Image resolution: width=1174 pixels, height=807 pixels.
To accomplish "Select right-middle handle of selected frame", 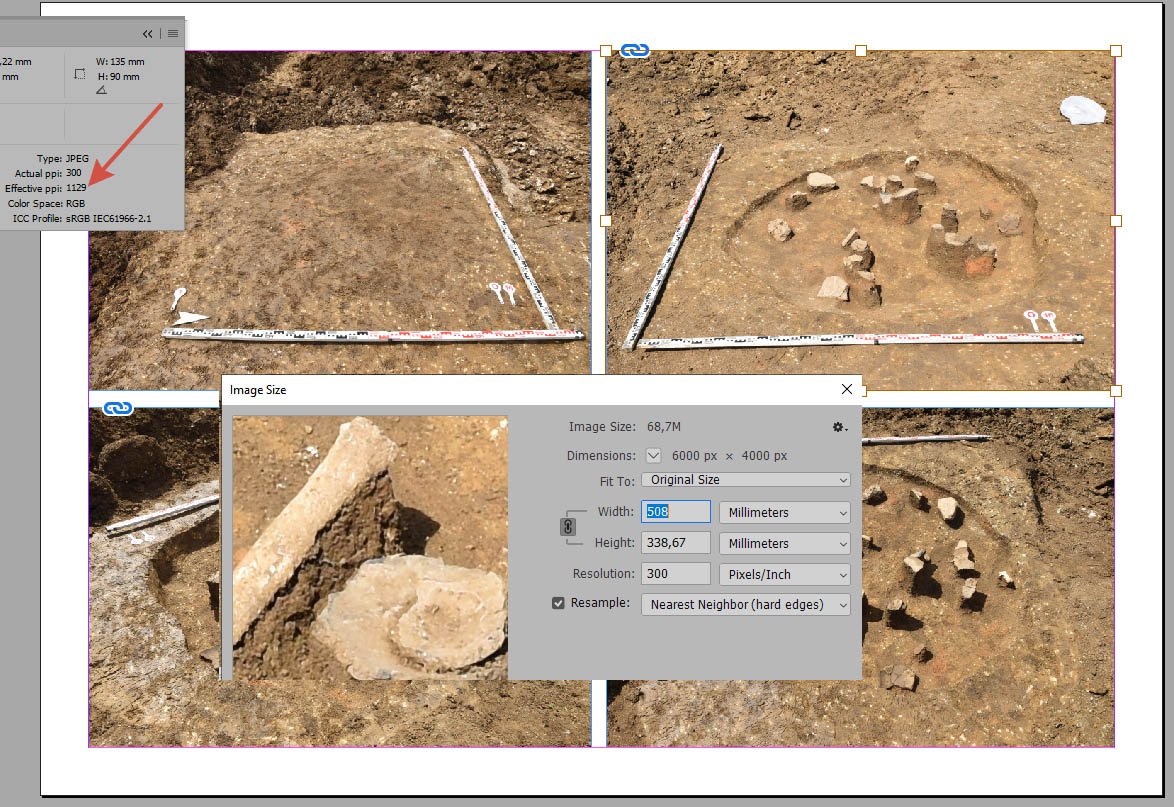I will (1116, 221).
